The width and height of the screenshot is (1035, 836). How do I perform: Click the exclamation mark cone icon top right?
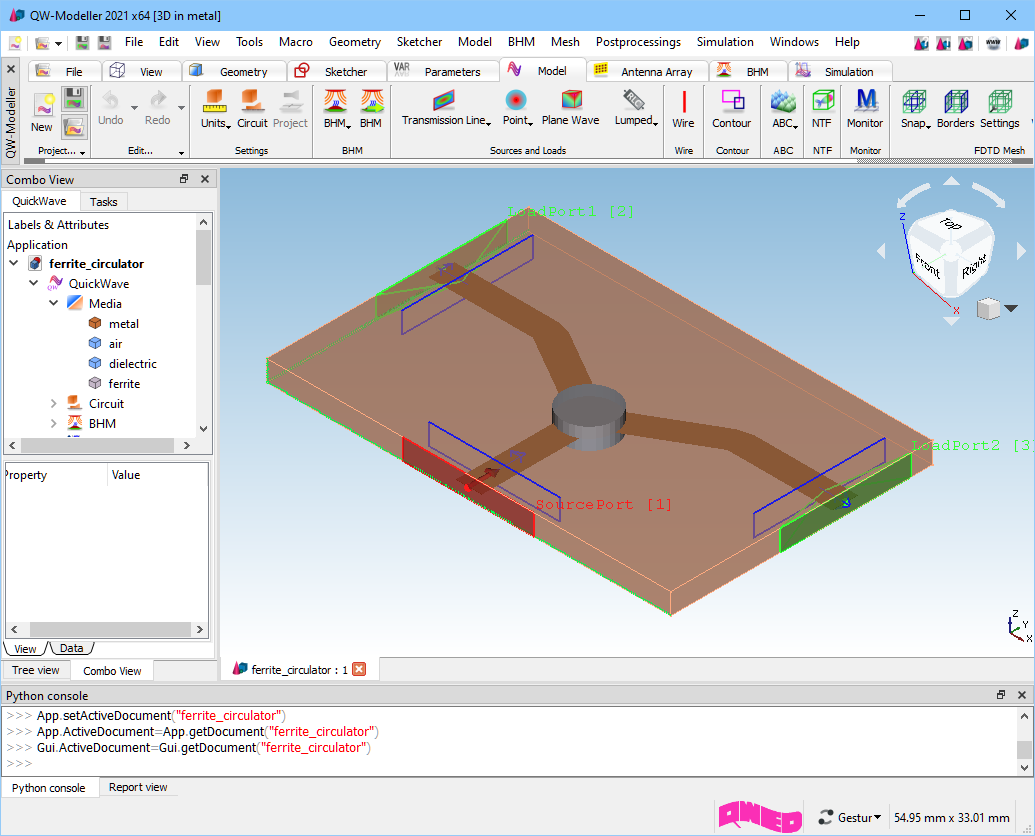pos(943,43)
